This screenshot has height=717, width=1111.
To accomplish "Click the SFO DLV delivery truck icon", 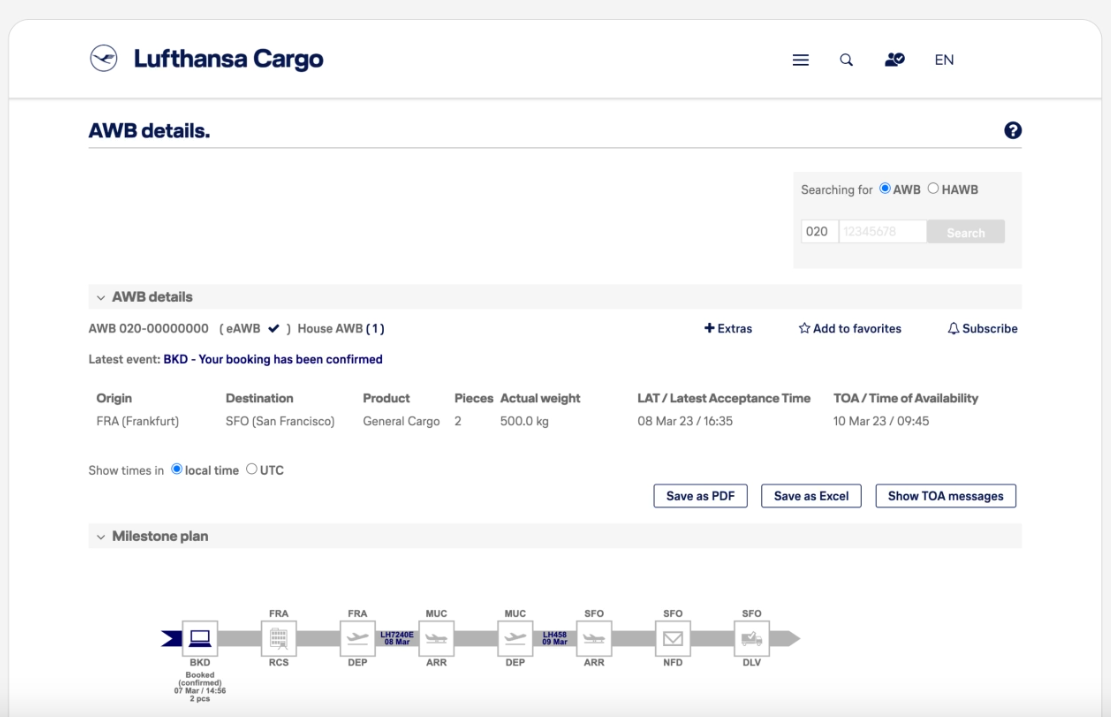I will pos(752,638).
